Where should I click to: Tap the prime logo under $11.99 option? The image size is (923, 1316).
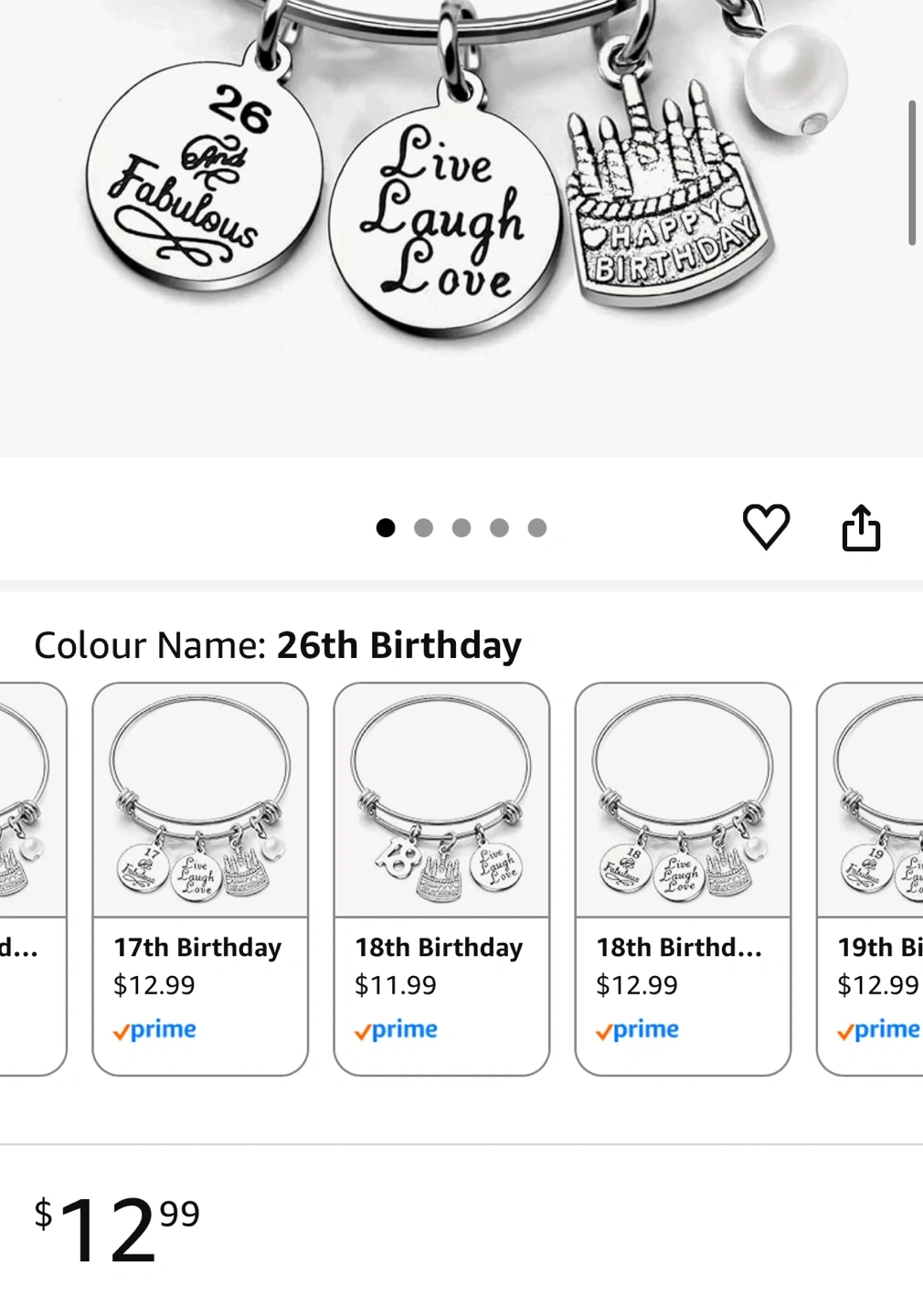click(x=396, y=1030)
